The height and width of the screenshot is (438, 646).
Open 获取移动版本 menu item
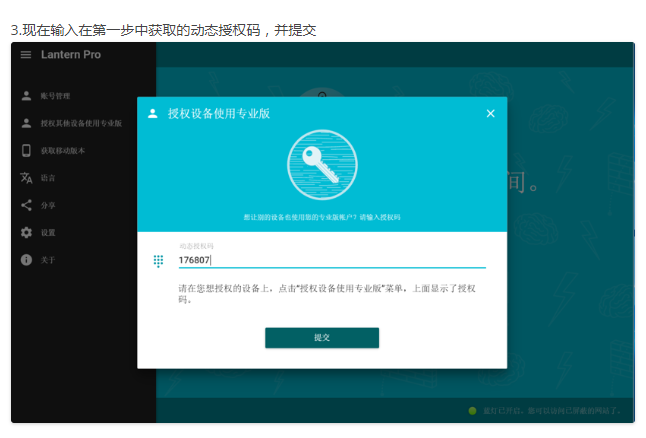[63, 150]
